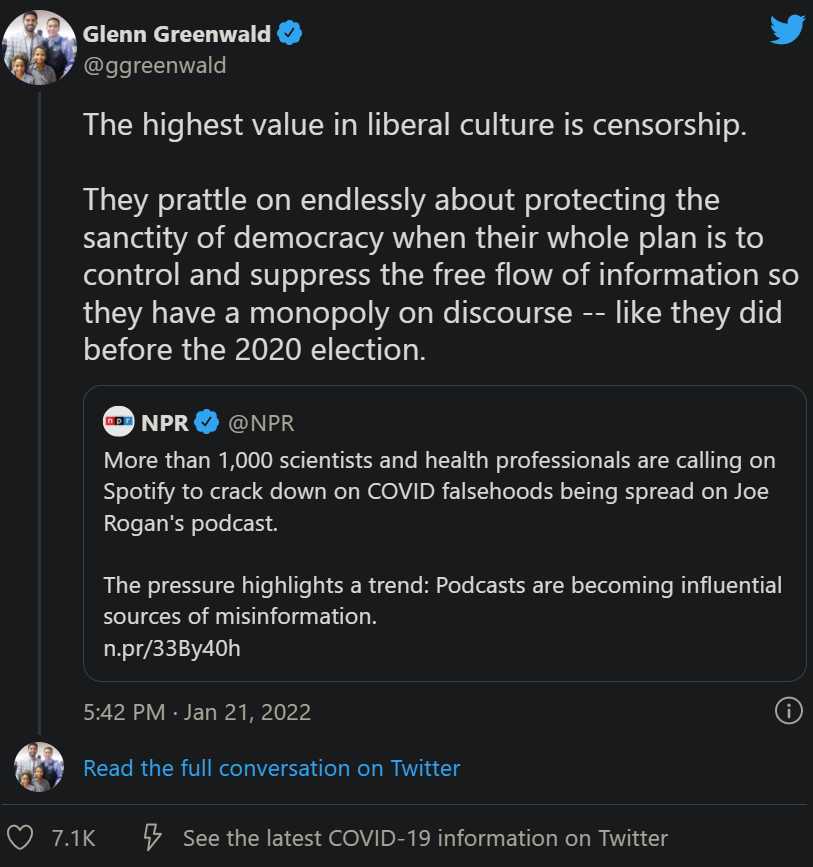Screen dimensions: 813x867
Task: Click the @NPR handle in quoted tweet
Action: coord(261,423)
